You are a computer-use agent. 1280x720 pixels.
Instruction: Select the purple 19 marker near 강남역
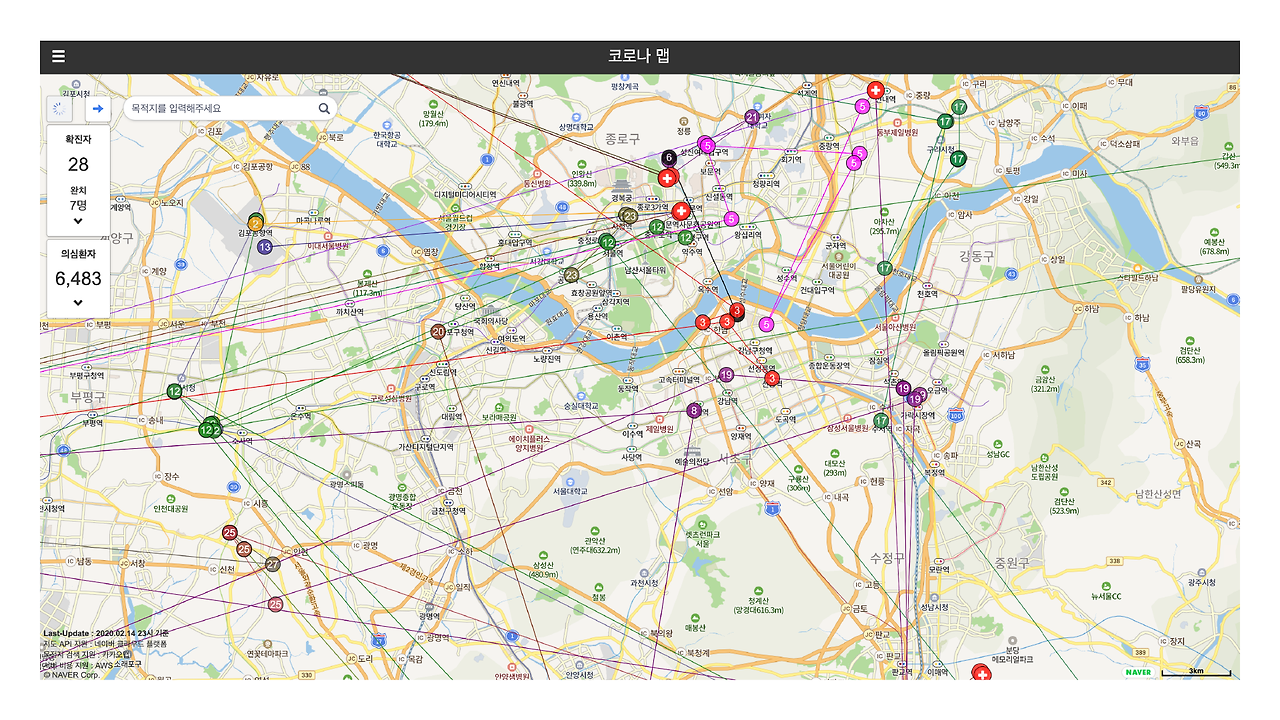coord(727,375)
